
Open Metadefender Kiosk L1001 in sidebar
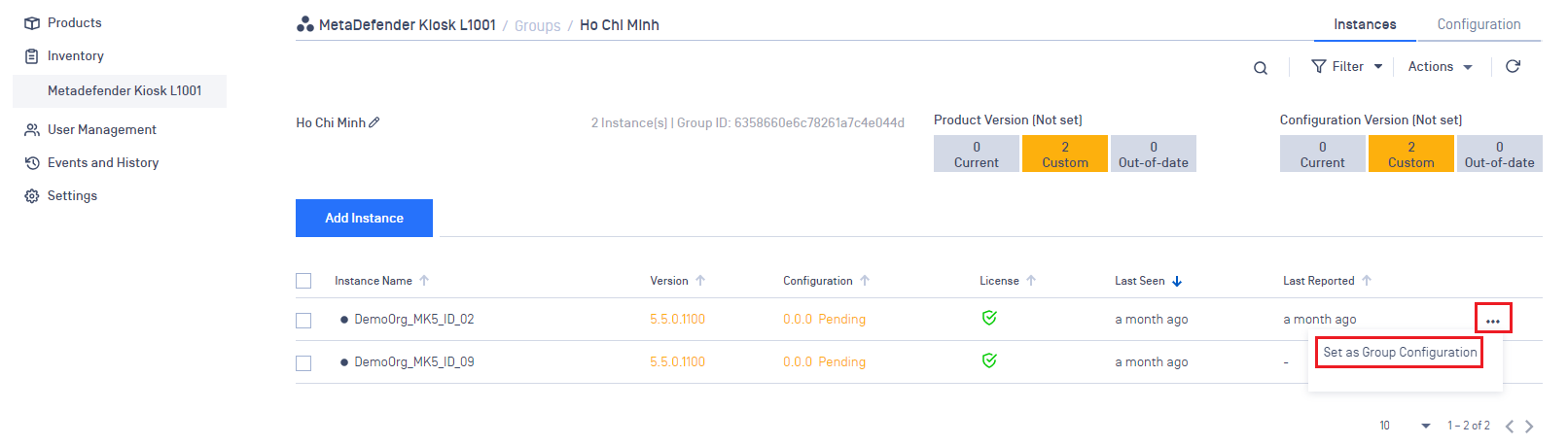[x=120, y=90]
